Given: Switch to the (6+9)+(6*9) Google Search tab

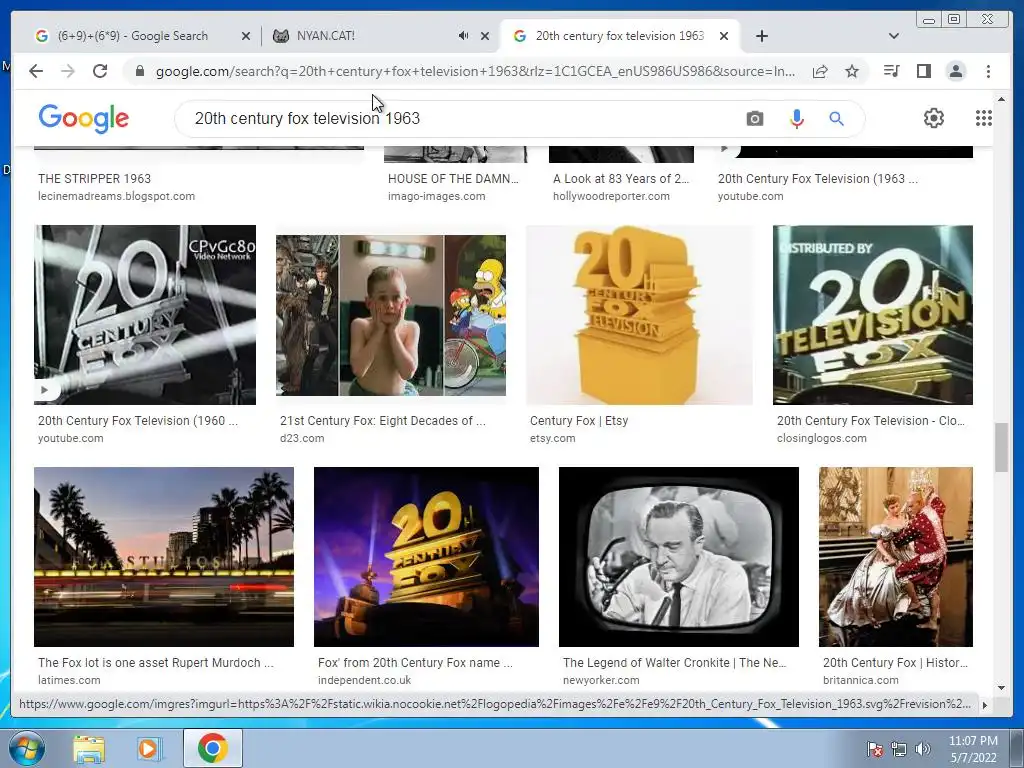Looking at the screenshot, I should 133,36.
